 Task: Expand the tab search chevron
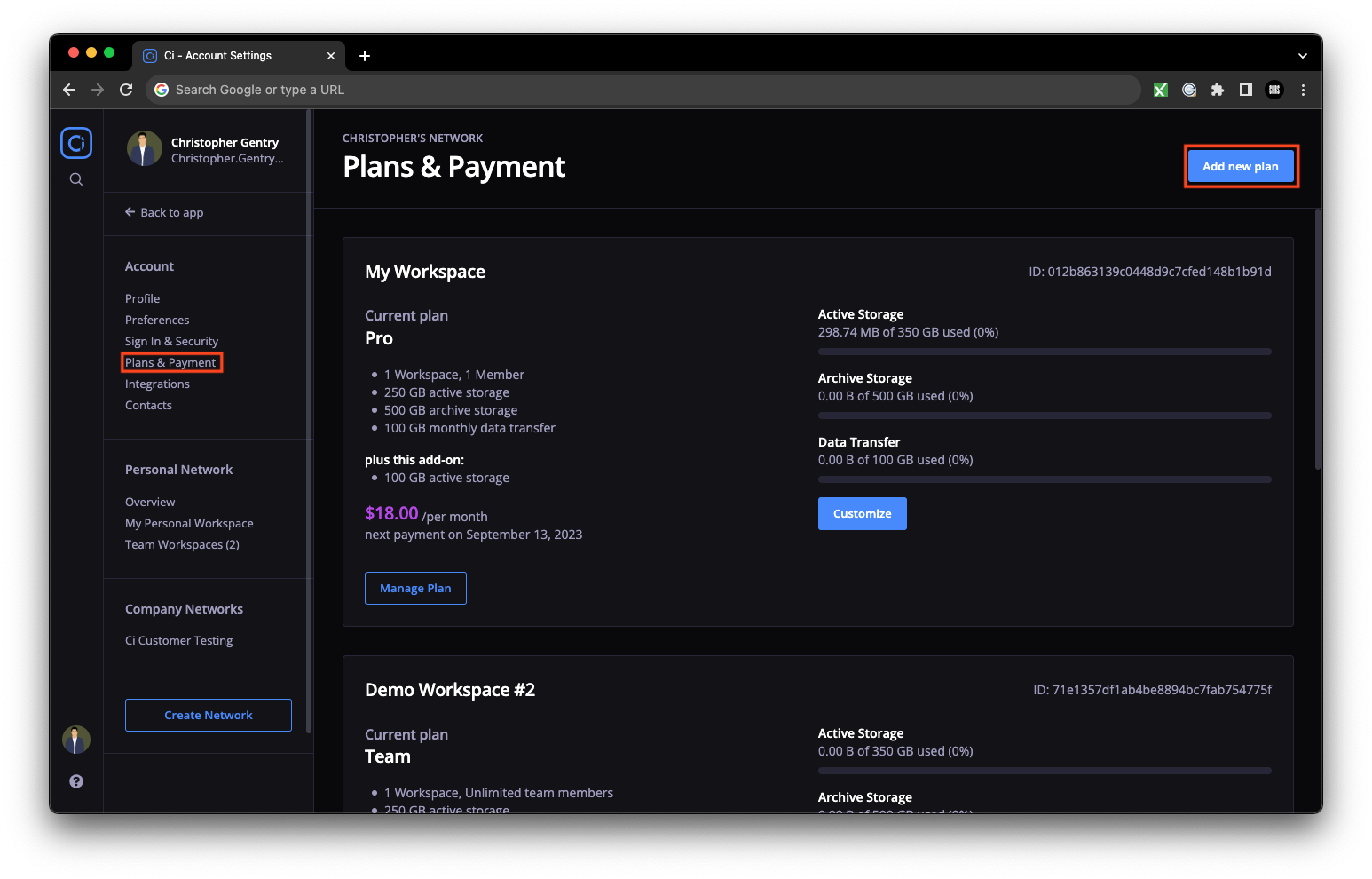tap(1303, 56)
